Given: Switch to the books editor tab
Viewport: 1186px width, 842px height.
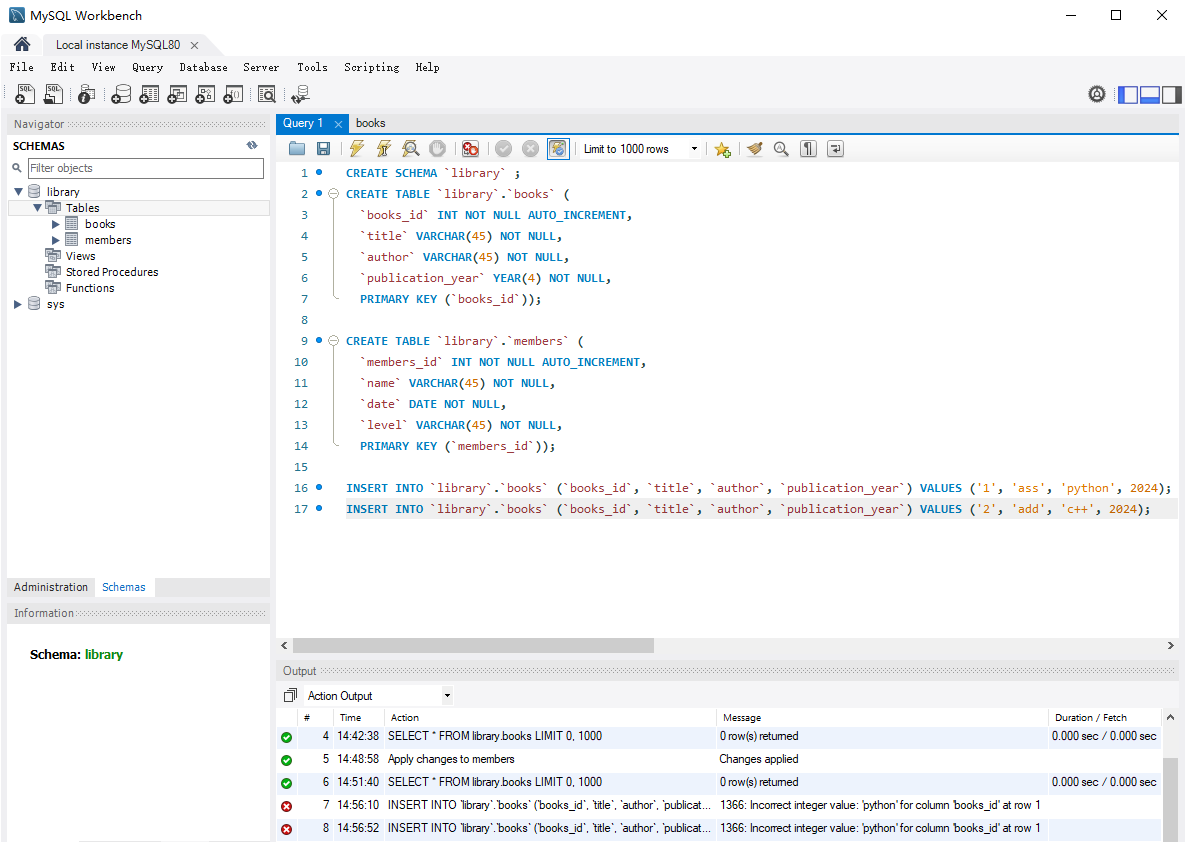Looking at the screenshot, I should click(x=371, y=123).
